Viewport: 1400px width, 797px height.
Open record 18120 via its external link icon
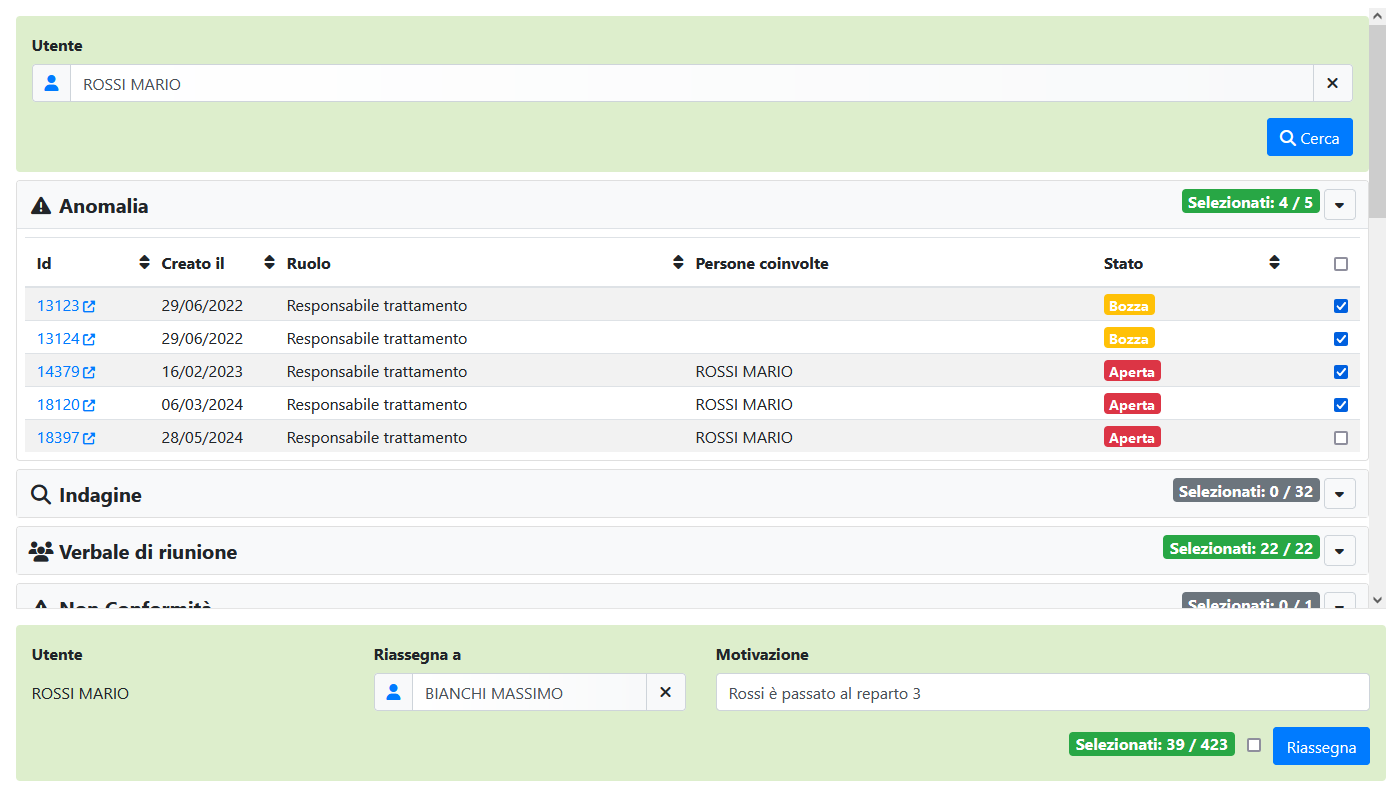click(x=90, y=404)
